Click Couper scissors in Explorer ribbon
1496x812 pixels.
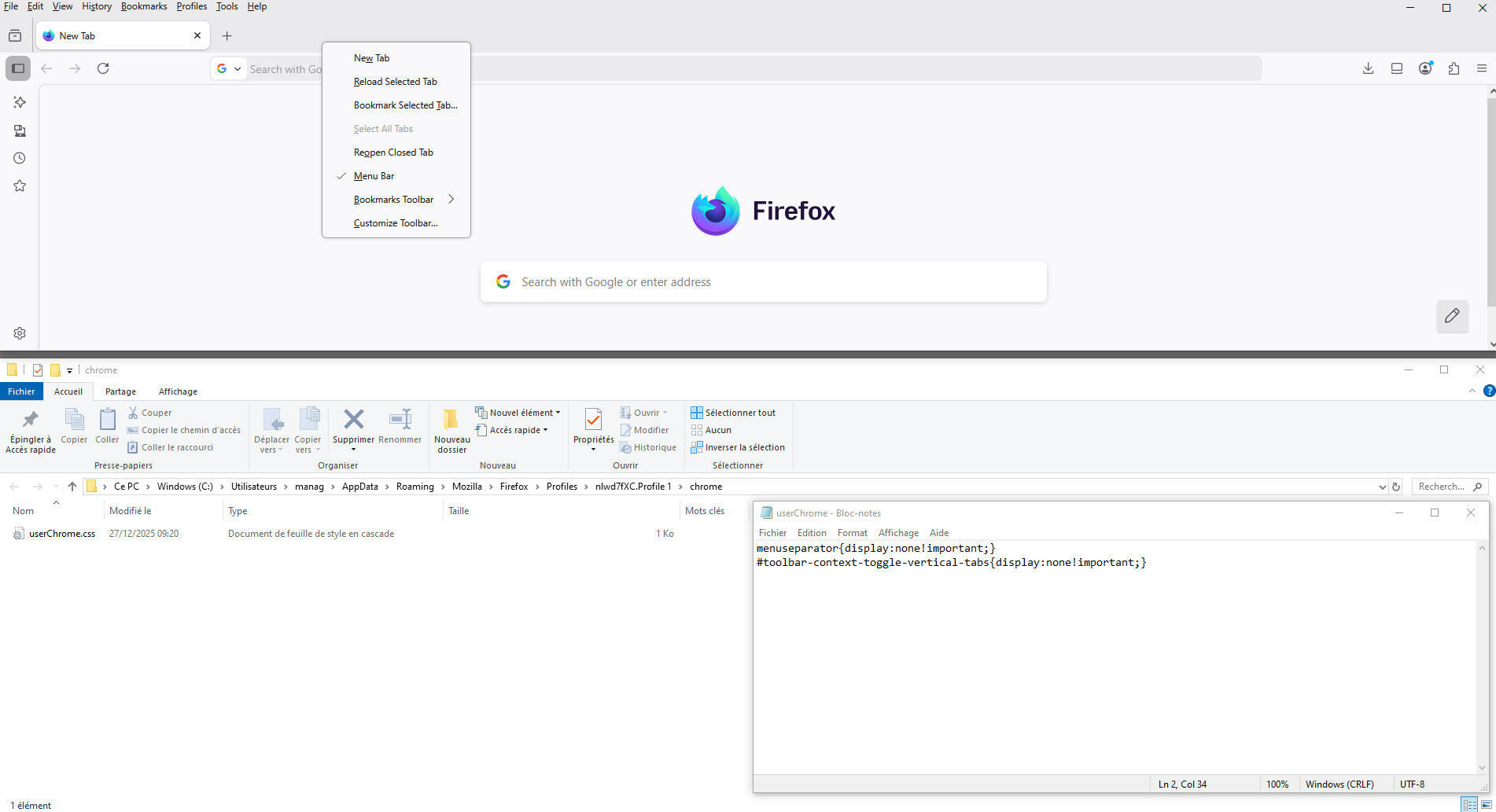(149, 413)
